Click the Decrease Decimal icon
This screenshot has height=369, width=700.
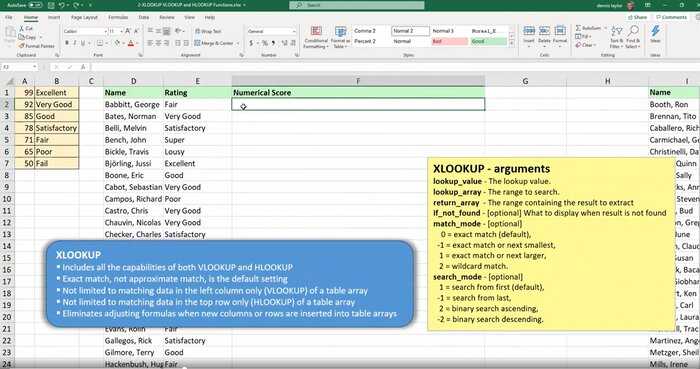coord(293,43)
